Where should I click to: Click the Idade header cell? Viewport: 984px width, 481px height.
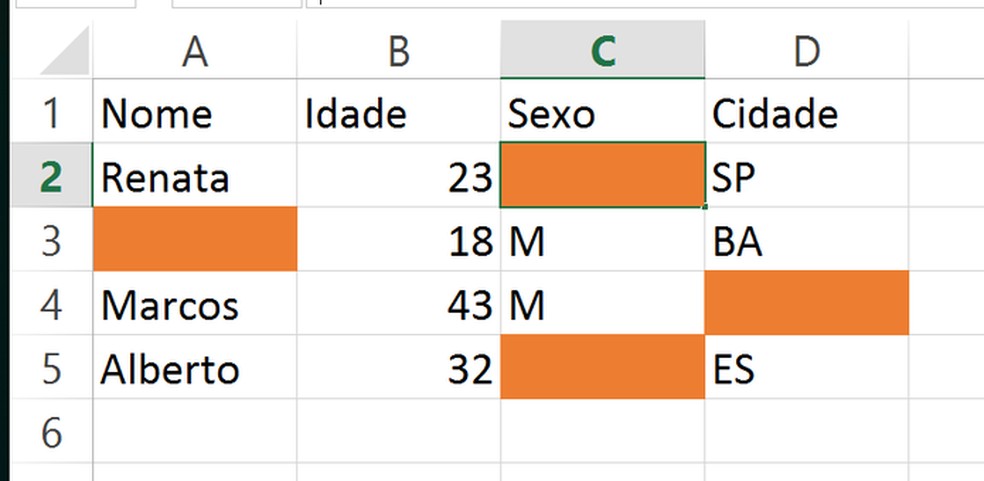[398, 114]
